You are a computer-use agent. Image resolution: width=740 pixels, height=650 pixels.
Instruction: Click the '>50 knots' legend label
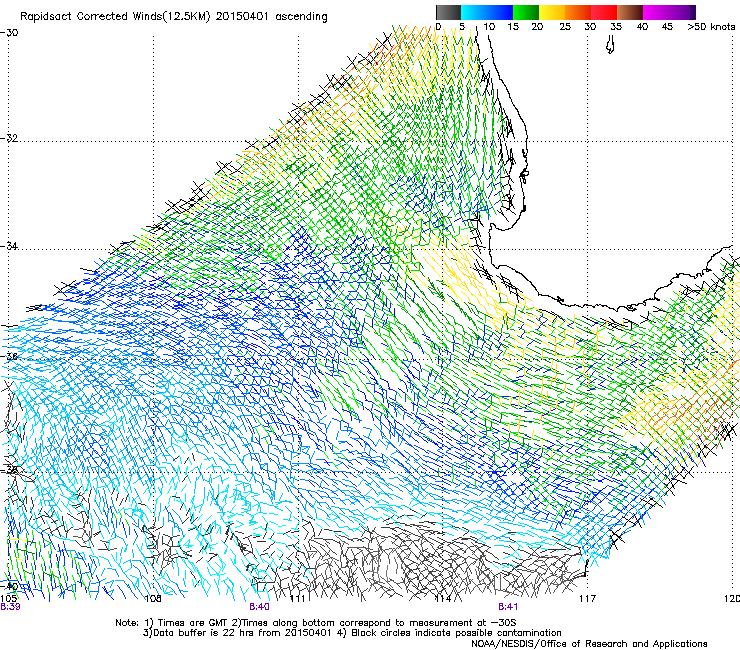(x=711, y=27)
